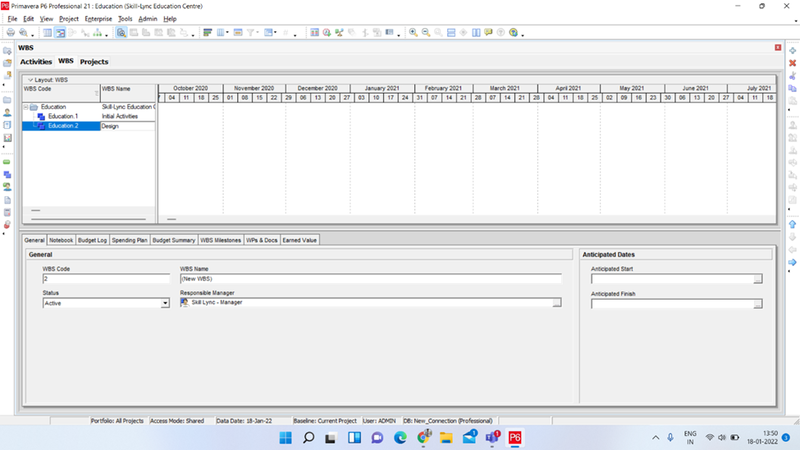Screen dimensions: 800x450
Task: Open the View menu
Action: click(46, 19)
